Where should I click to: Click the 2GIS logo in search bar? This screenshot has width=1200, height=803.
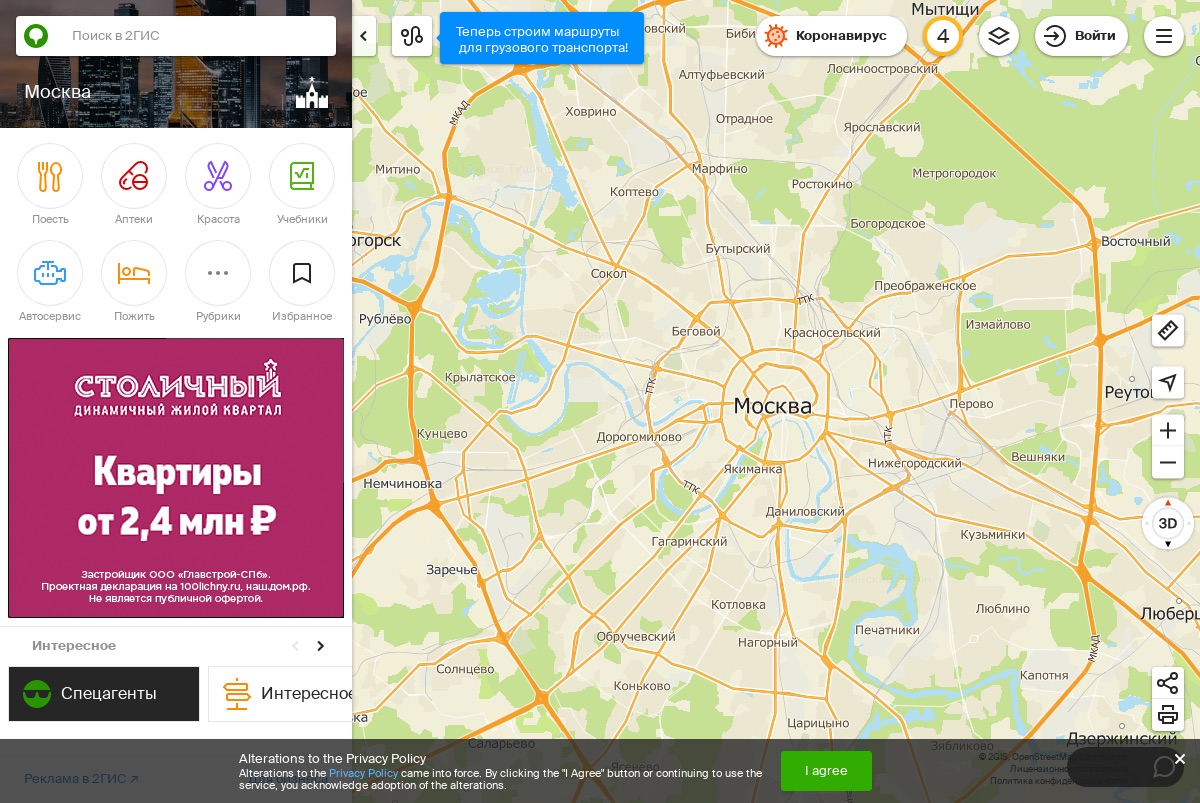36,36
